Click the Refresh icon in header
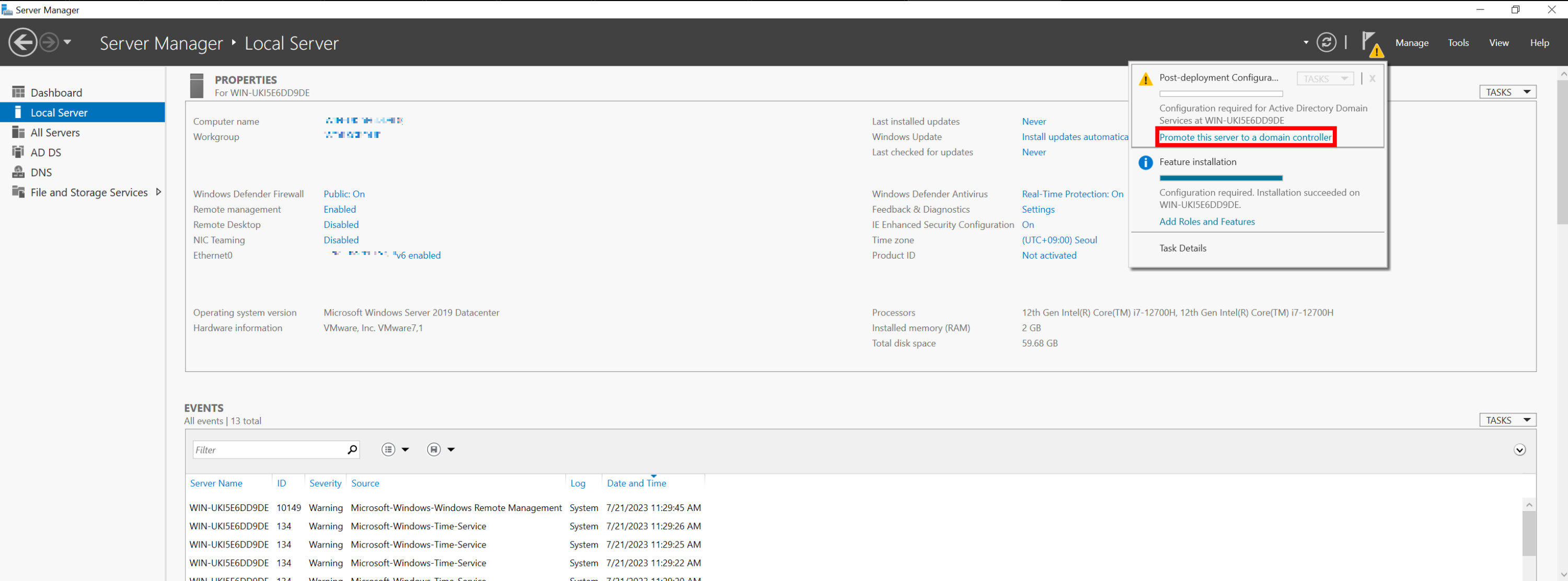This screenshot has width=1568, height=581. 1327,43
